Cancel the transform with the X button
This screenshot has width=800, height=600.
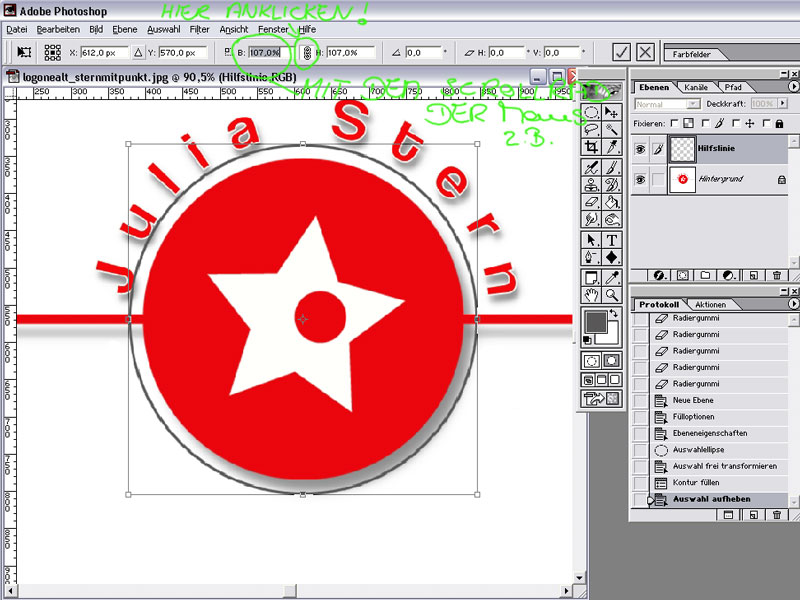point(646,52)
